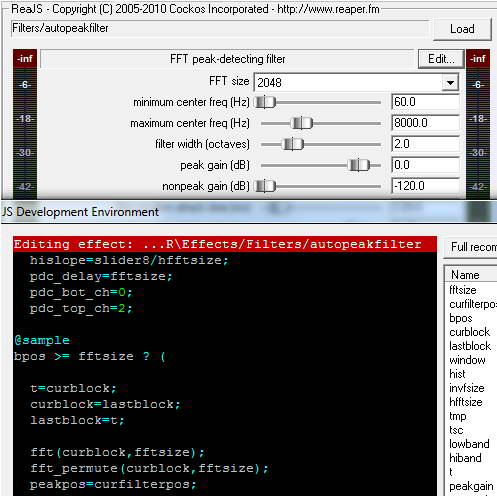Select the lowband variable in the list

(x=469, y=444)
